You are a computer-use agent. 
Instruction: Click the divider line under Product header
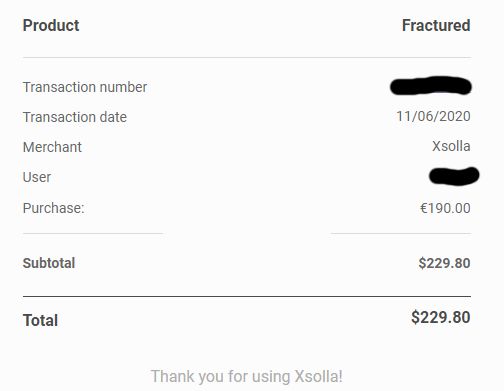click(x=247, y=57)
